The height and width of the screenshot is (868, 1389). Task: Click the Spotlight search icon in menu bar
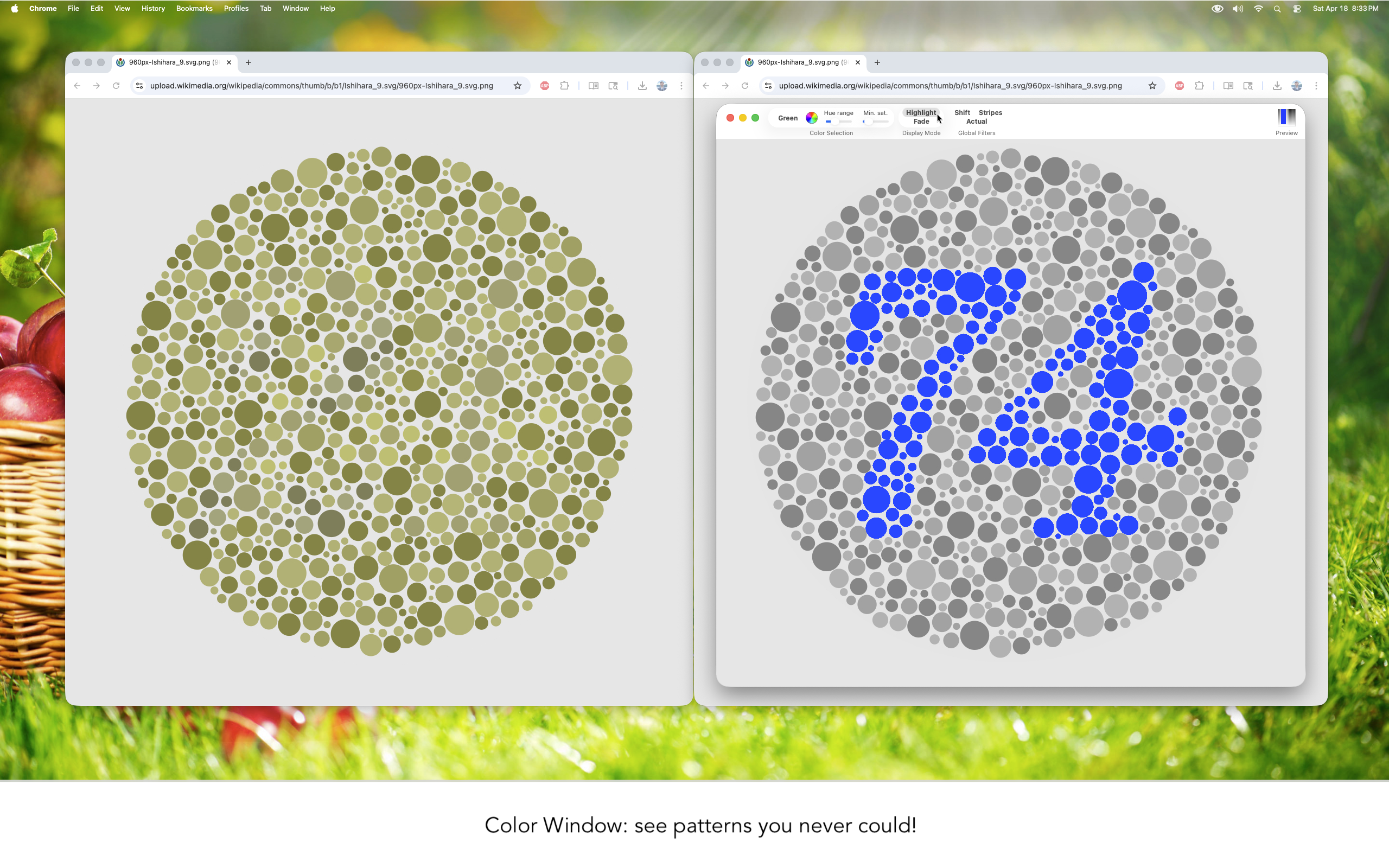[1277, 9]
